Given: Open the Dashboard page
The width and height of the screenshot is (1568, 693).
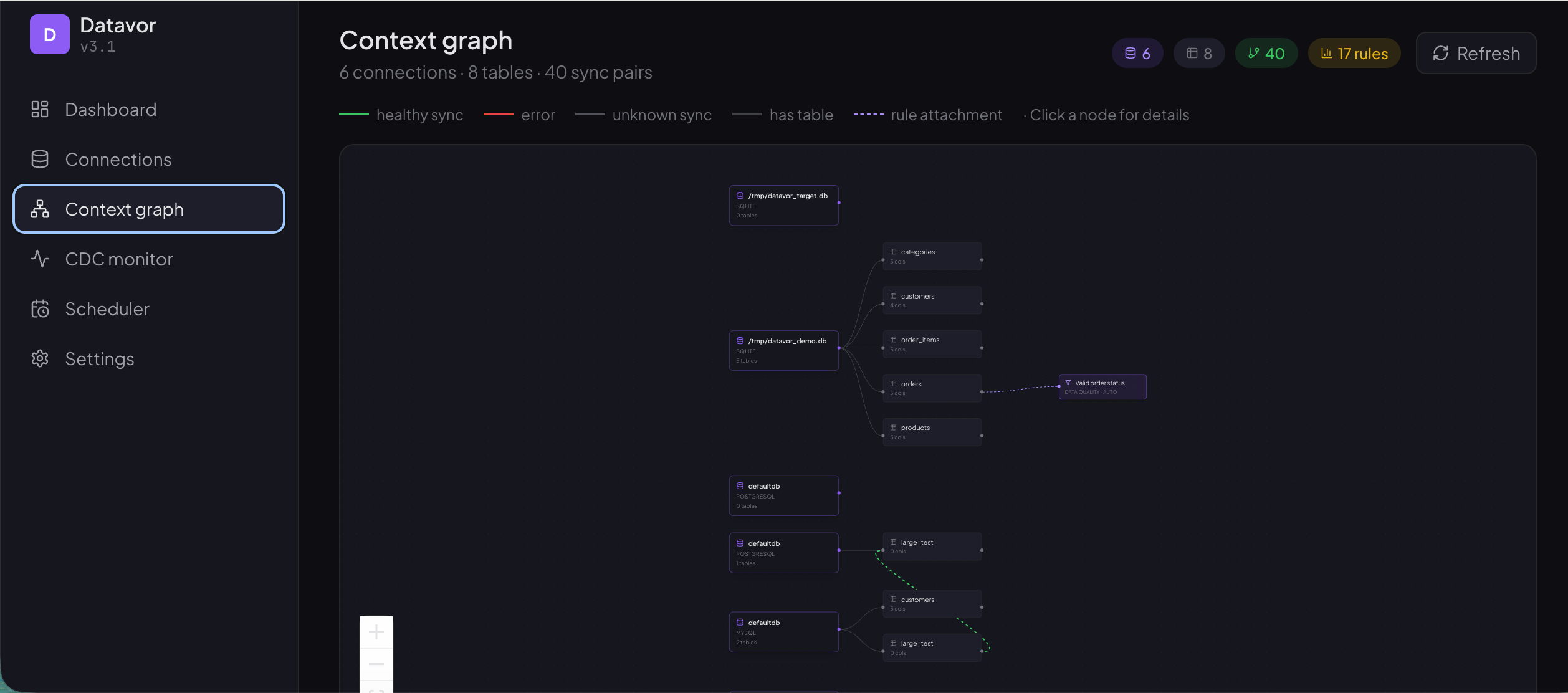Looking at the screenshot, I should pyautogui.click(x=149, y=110).
